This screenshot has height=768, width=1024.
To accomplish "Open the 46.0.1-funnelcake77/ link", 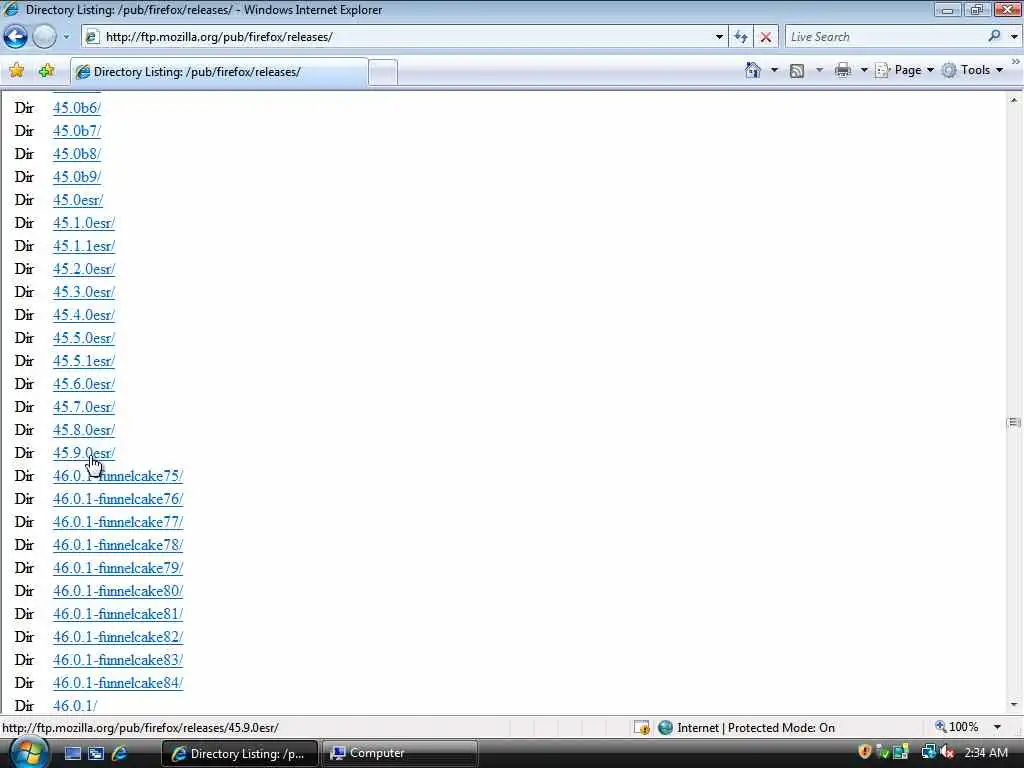I will (118, 521).
